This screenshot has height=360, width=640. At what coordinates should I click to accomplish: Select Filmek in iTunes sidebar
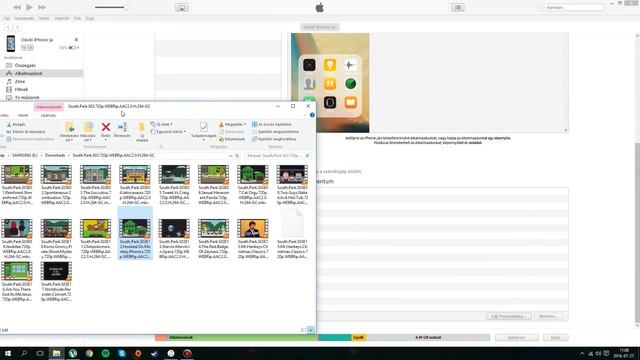(21, 89)
